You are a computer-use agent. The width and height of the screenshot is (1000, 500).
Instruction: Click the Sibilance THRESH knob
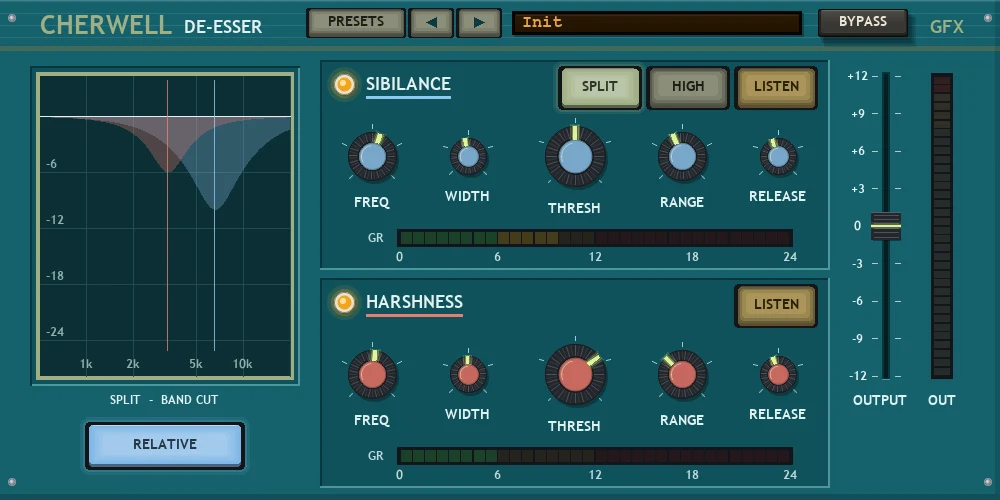coord(575,156)
